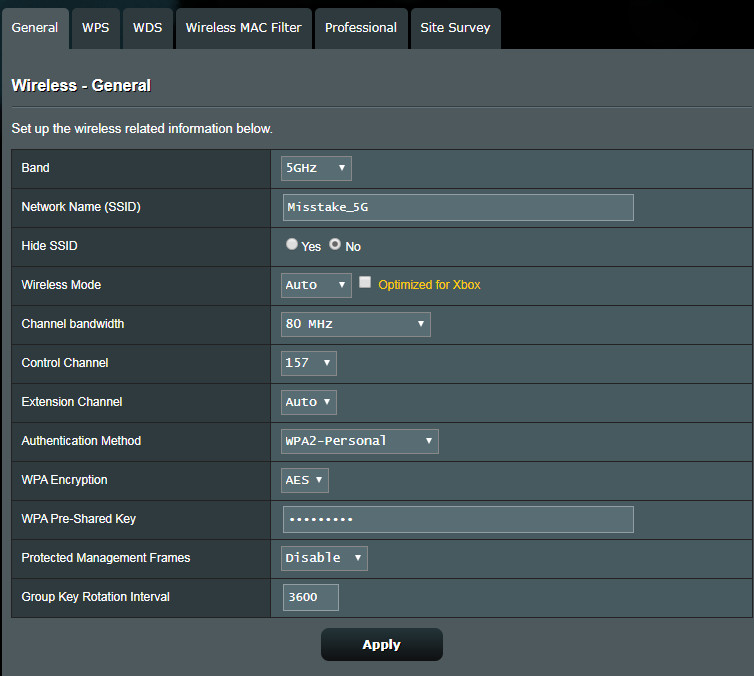Switch to Site Survey tab
Viewport: 754px width, 676px height.
(x=455, y=28)
